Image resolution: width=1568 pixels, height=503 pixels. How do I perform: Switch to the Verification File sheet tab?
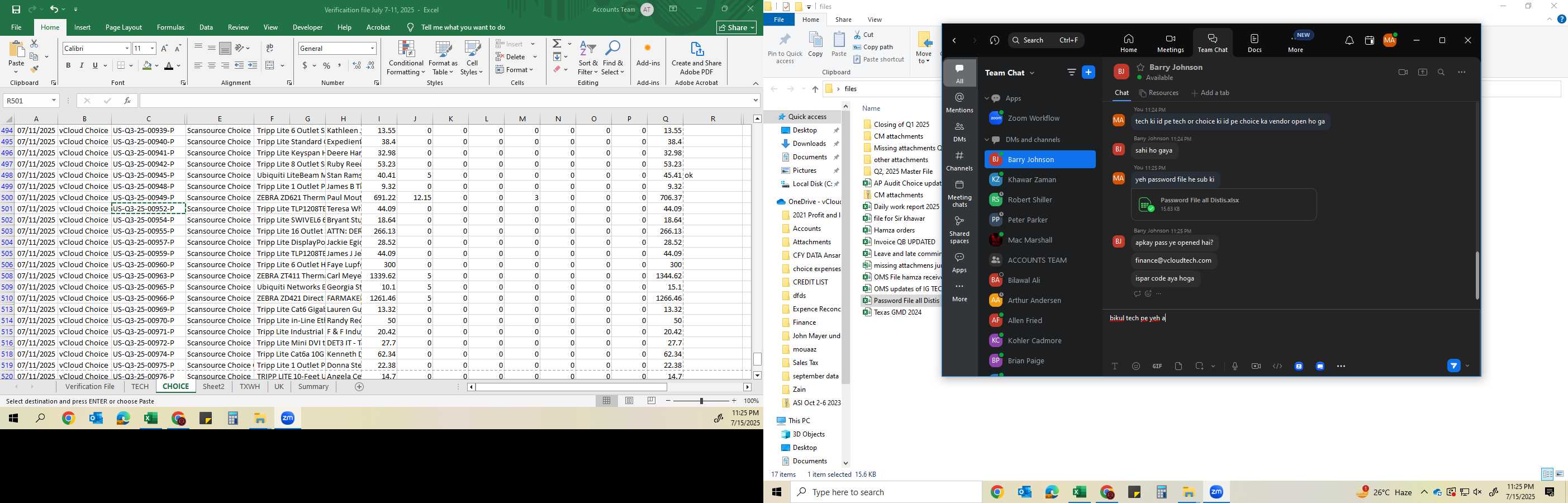[90, 387]
